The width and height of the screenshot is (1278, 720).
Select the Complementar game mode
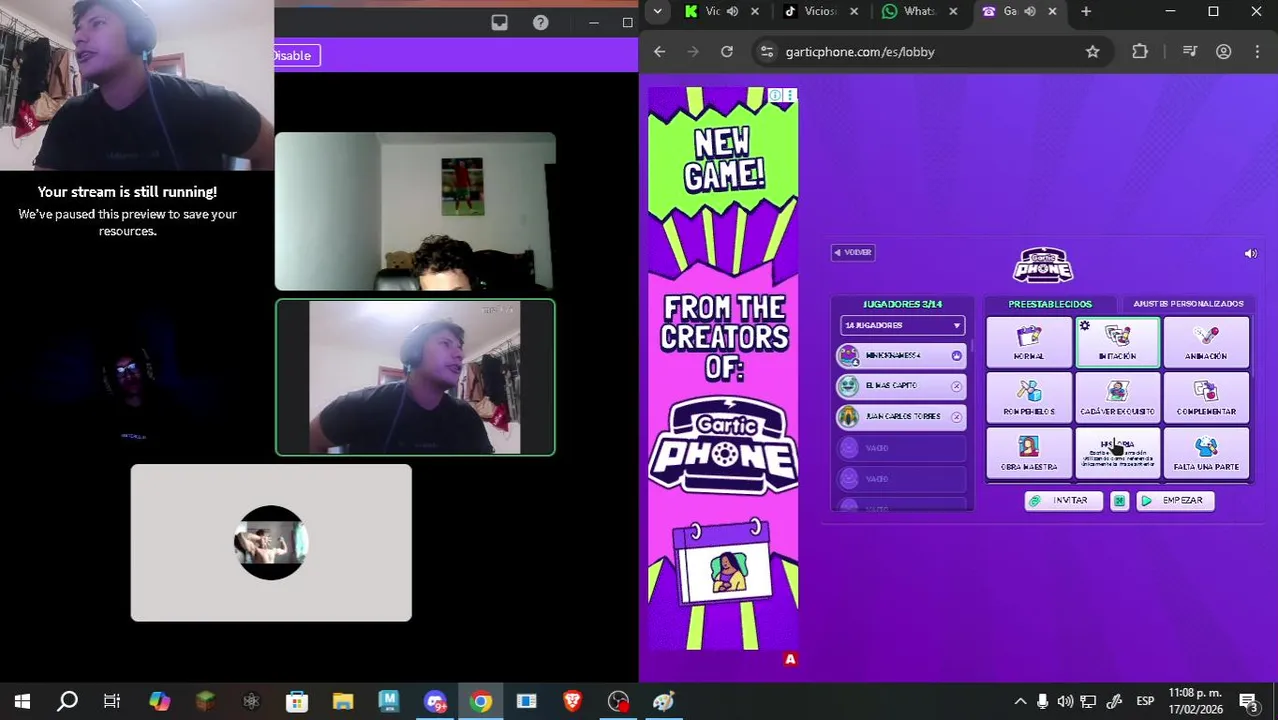(1206, 397)
